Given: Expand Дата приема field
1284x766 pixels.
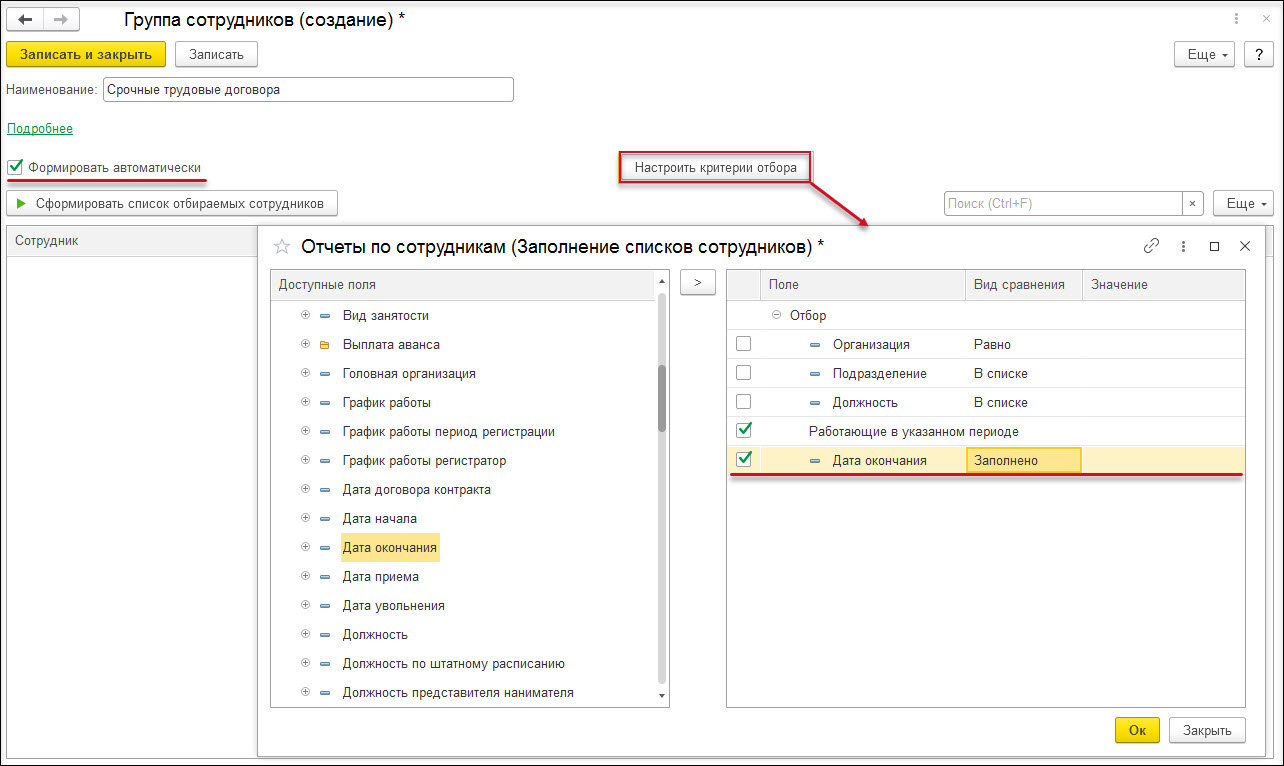Looking at the screenshot, I should click(305, 577).
